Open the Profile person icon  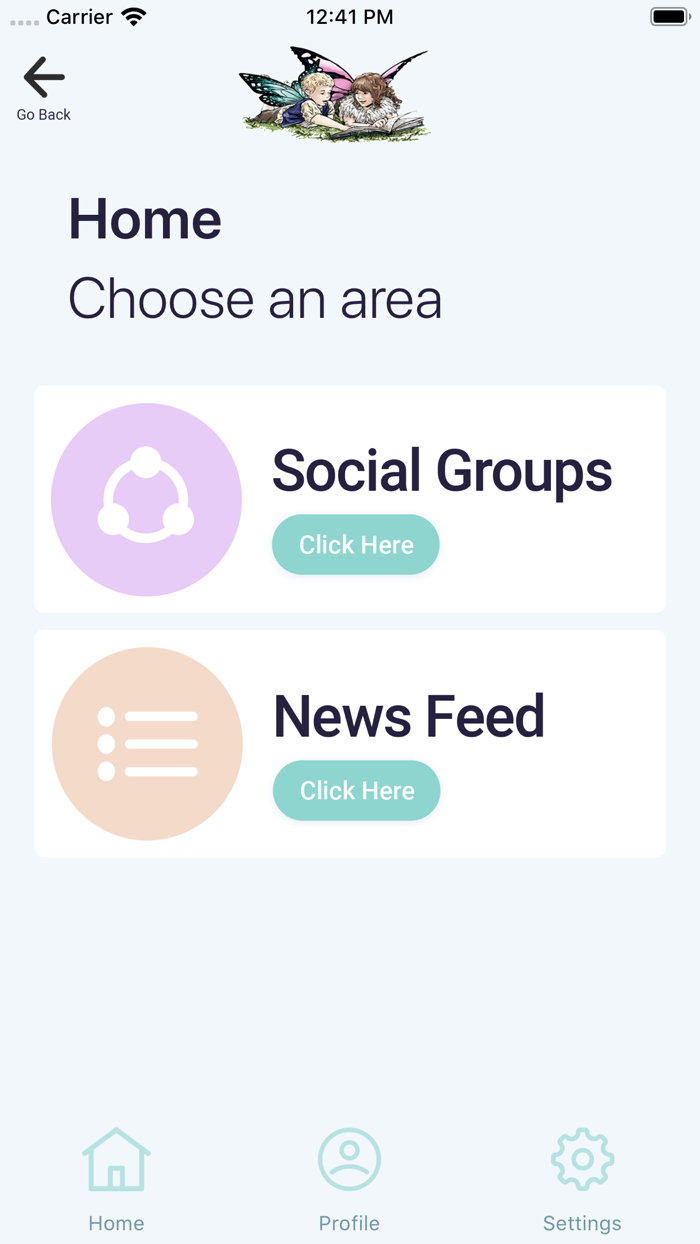(349, 1160)
